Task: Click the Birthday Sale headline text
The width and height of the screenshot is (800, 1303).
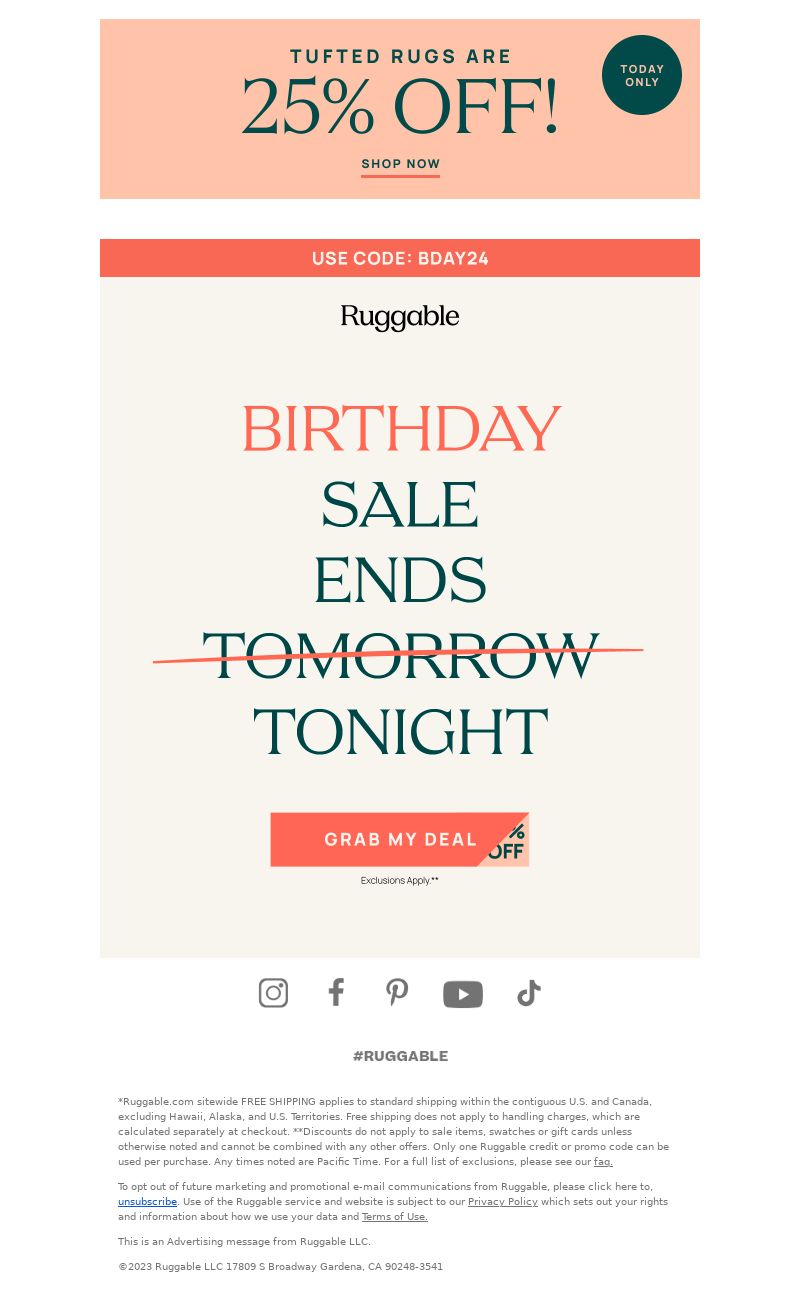Action: click(400, 467)
